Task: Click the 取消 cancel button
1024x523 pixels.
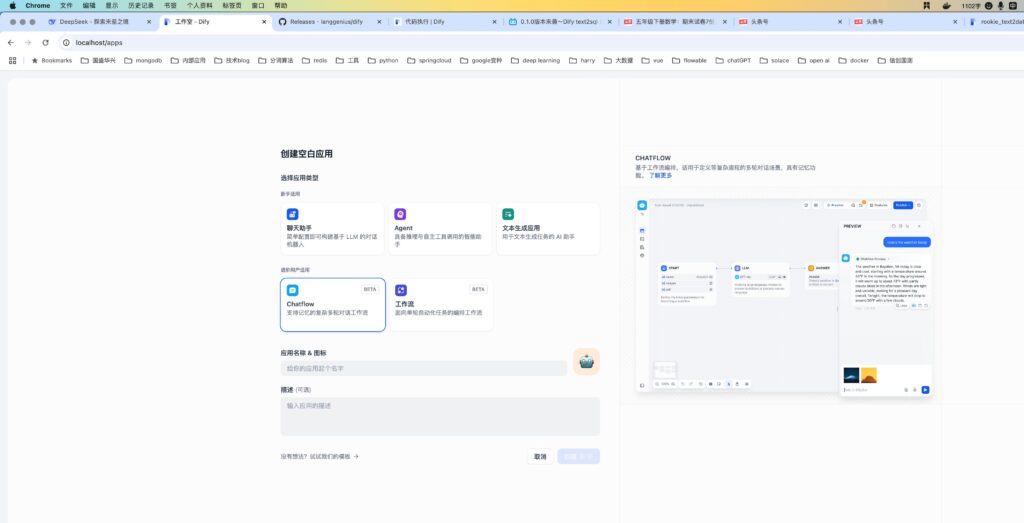Action: coord(540,456)
